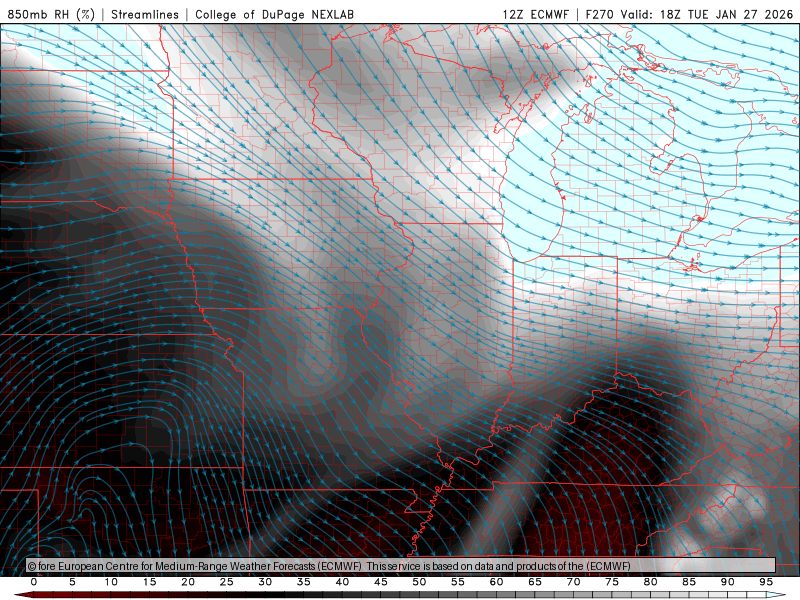800x600 pixels.
Task: Select the "10" tick label on the color scale
Action: pyautogui.click(x=111, y=582)
